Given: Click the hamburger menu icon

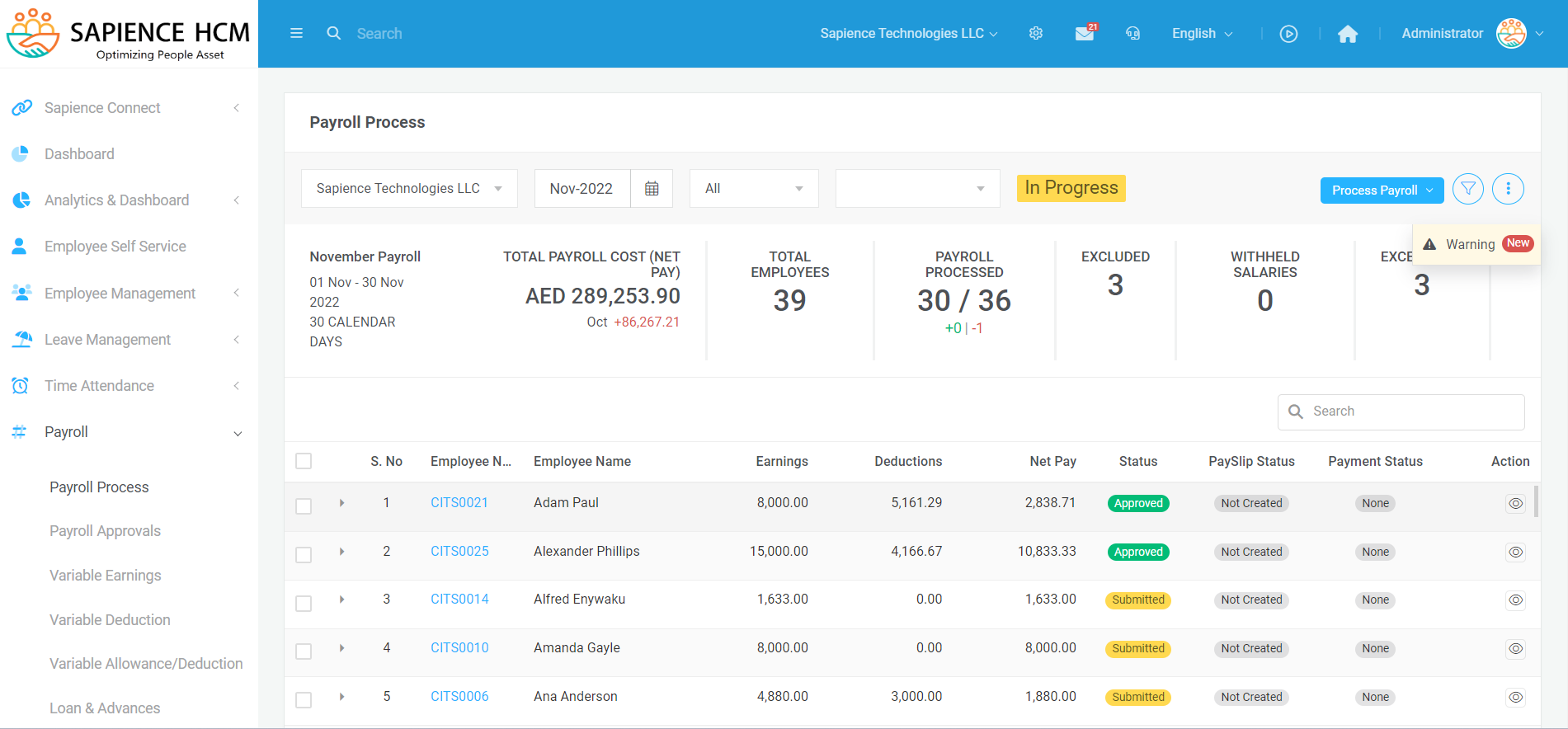Looking at the screenshot, I should [x=296, y=34].
